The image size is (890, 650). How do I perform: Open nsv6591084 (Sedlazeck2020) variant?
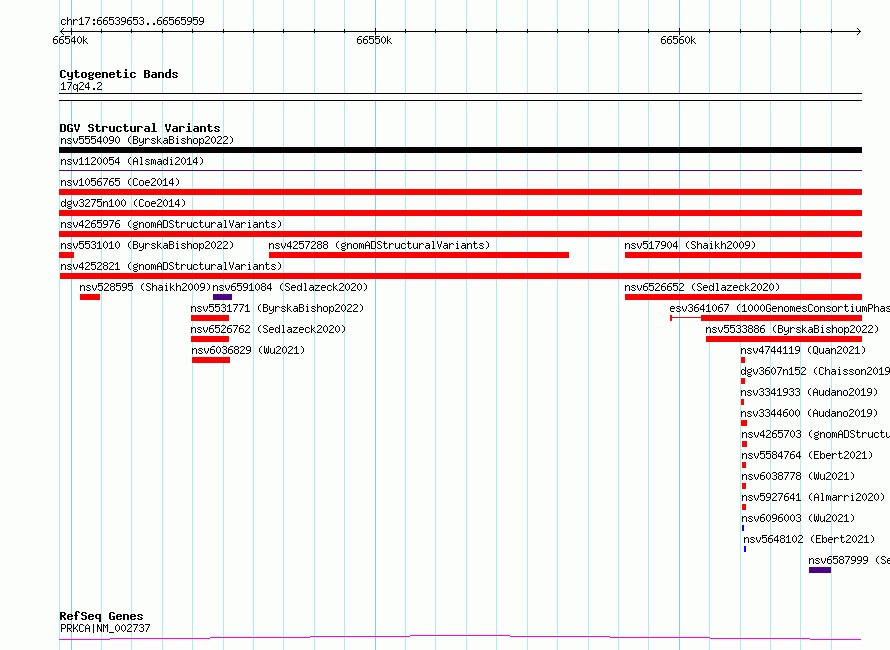tap(290, 287)
